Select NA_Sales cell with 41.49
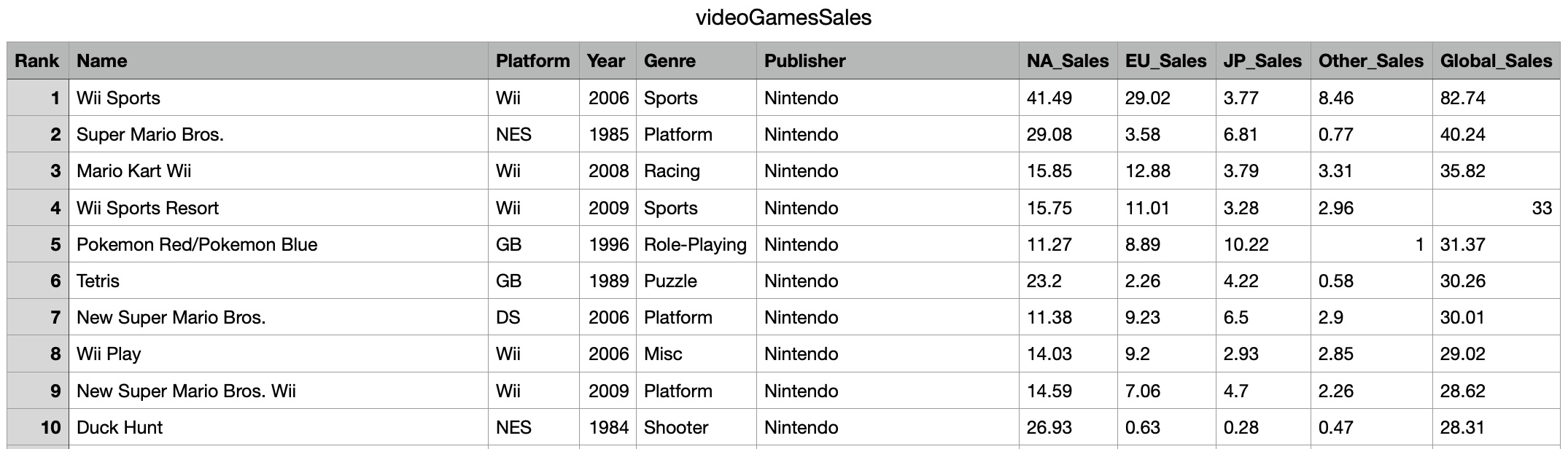The width and height of the screenshot is (1568, 449). pos(1068,98)
